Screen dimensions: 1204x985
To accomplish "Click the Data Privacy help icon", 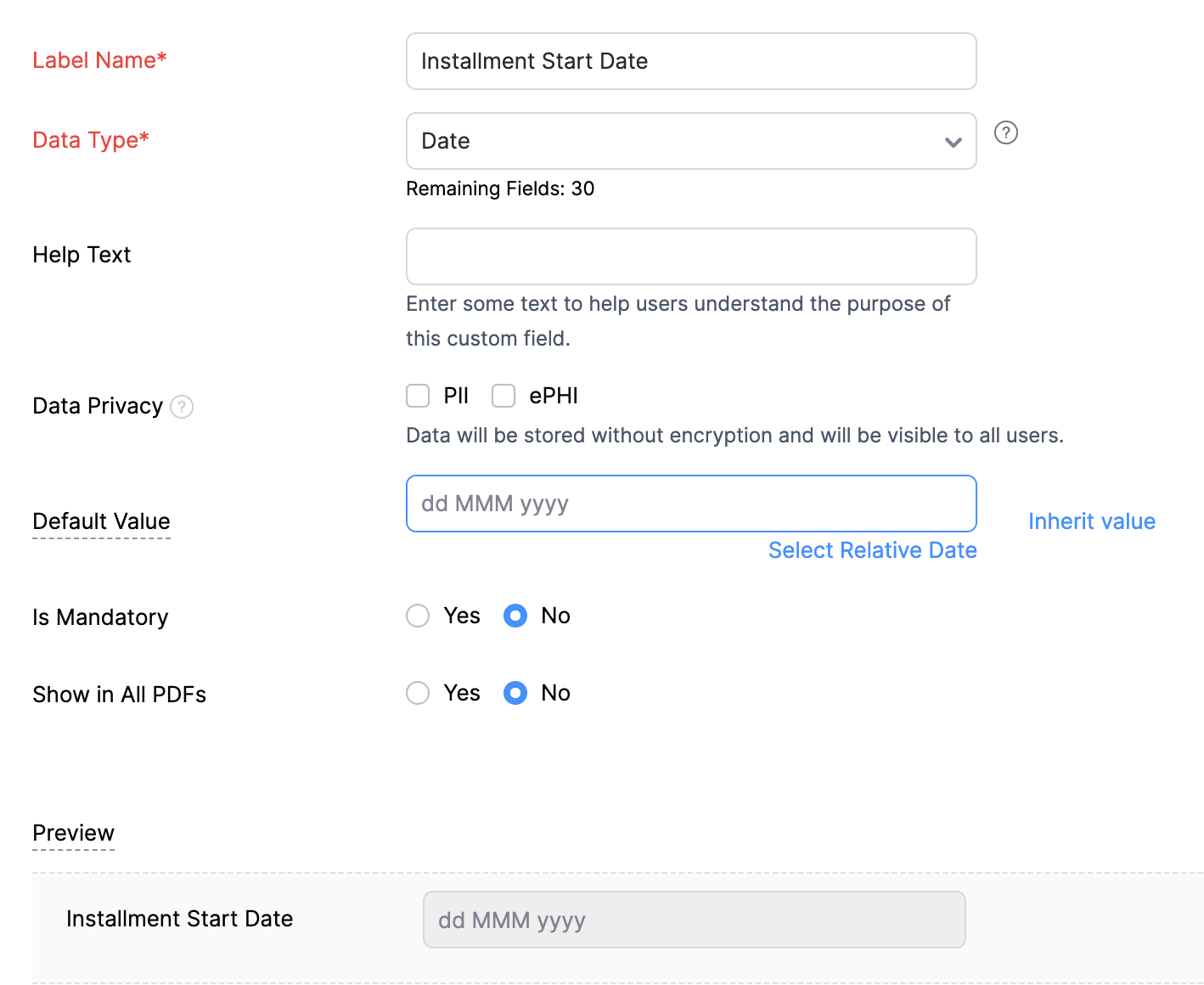I will (x=182, y=408).
